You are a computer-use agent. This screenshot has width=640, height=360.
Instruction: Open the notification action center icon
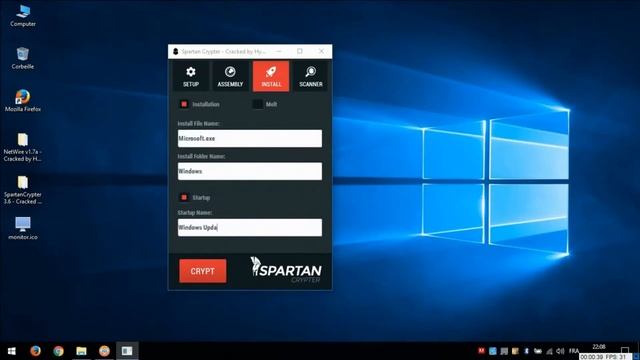[x=625, y=351]
